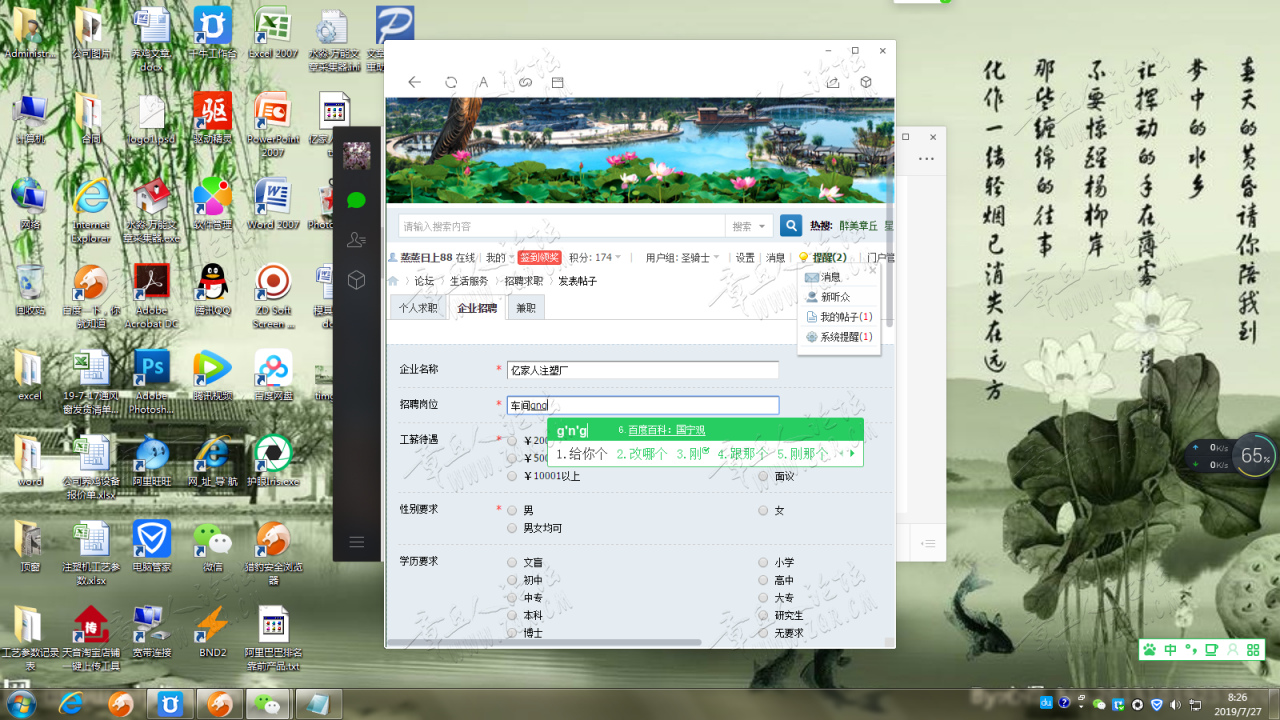Select 面议 salary radio button
This screenshot has height=720, width=1280.
pyautogui.click(x=763, y=476)
